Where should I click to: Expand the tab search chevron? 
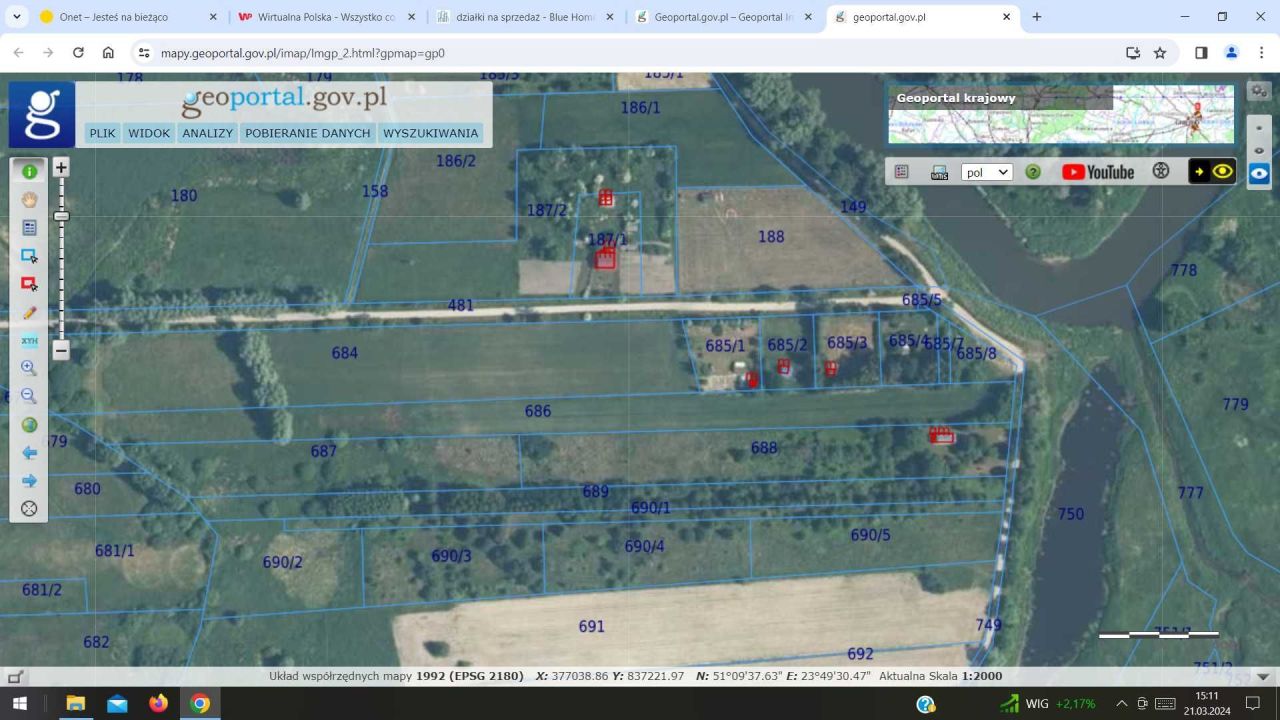(x=17, y=17)
